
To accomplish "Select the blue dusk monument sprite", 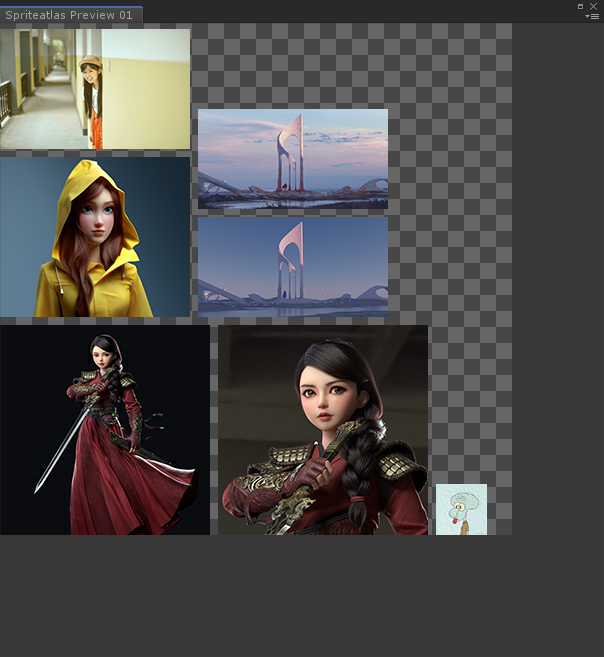I will (x=293, y=266).
